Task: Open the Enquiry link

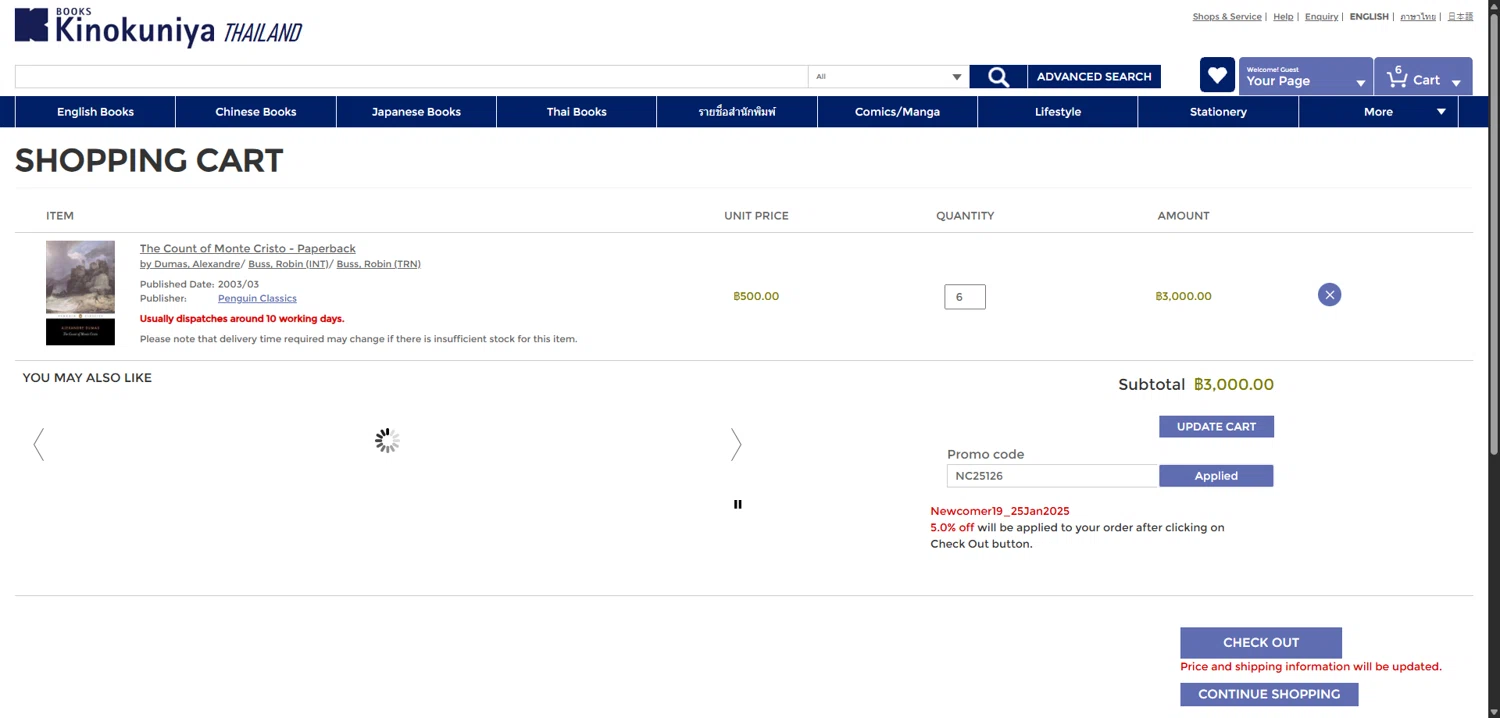Action: (x=1321, y=17)
